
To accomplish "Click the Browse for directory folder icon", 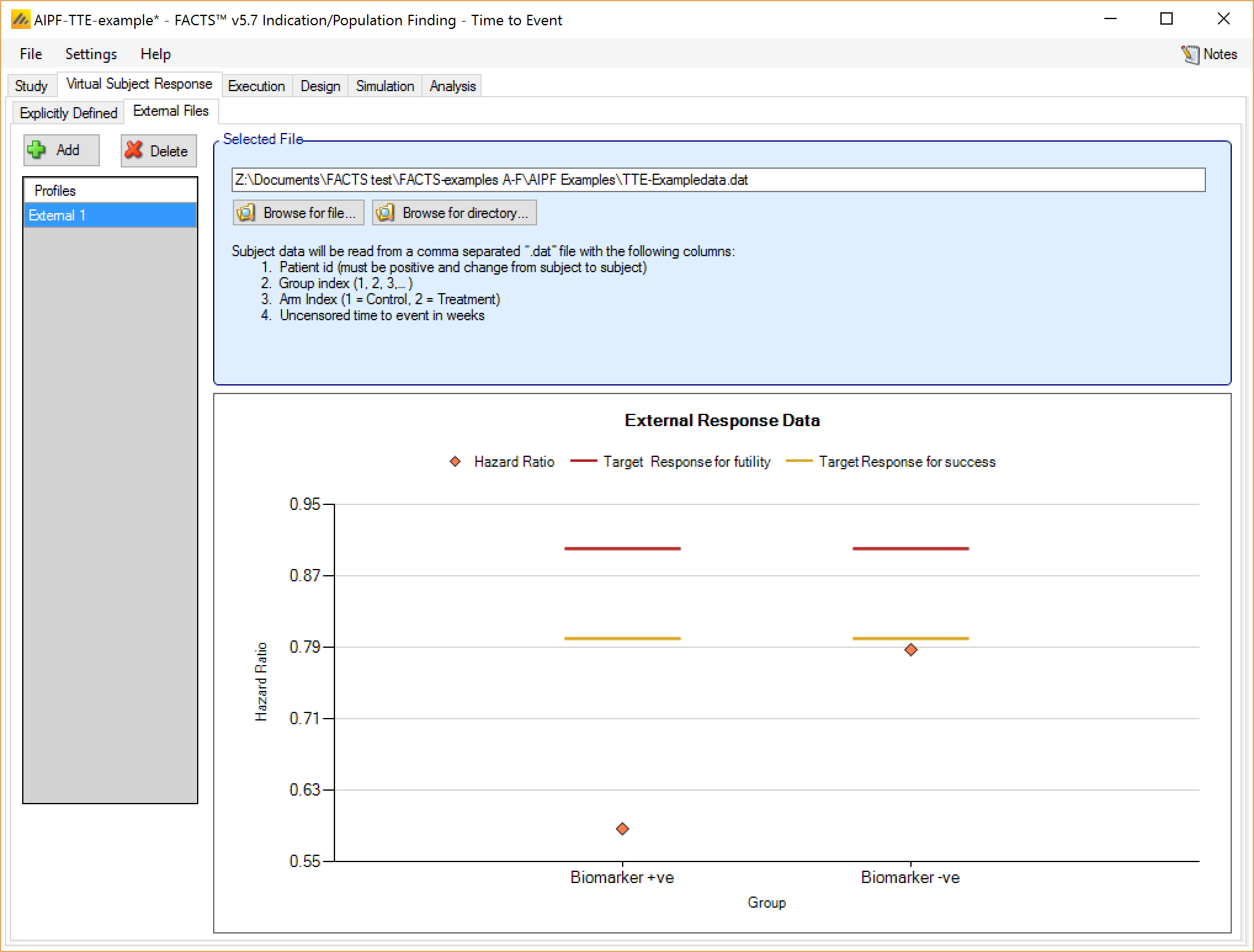I will [386, 213].
